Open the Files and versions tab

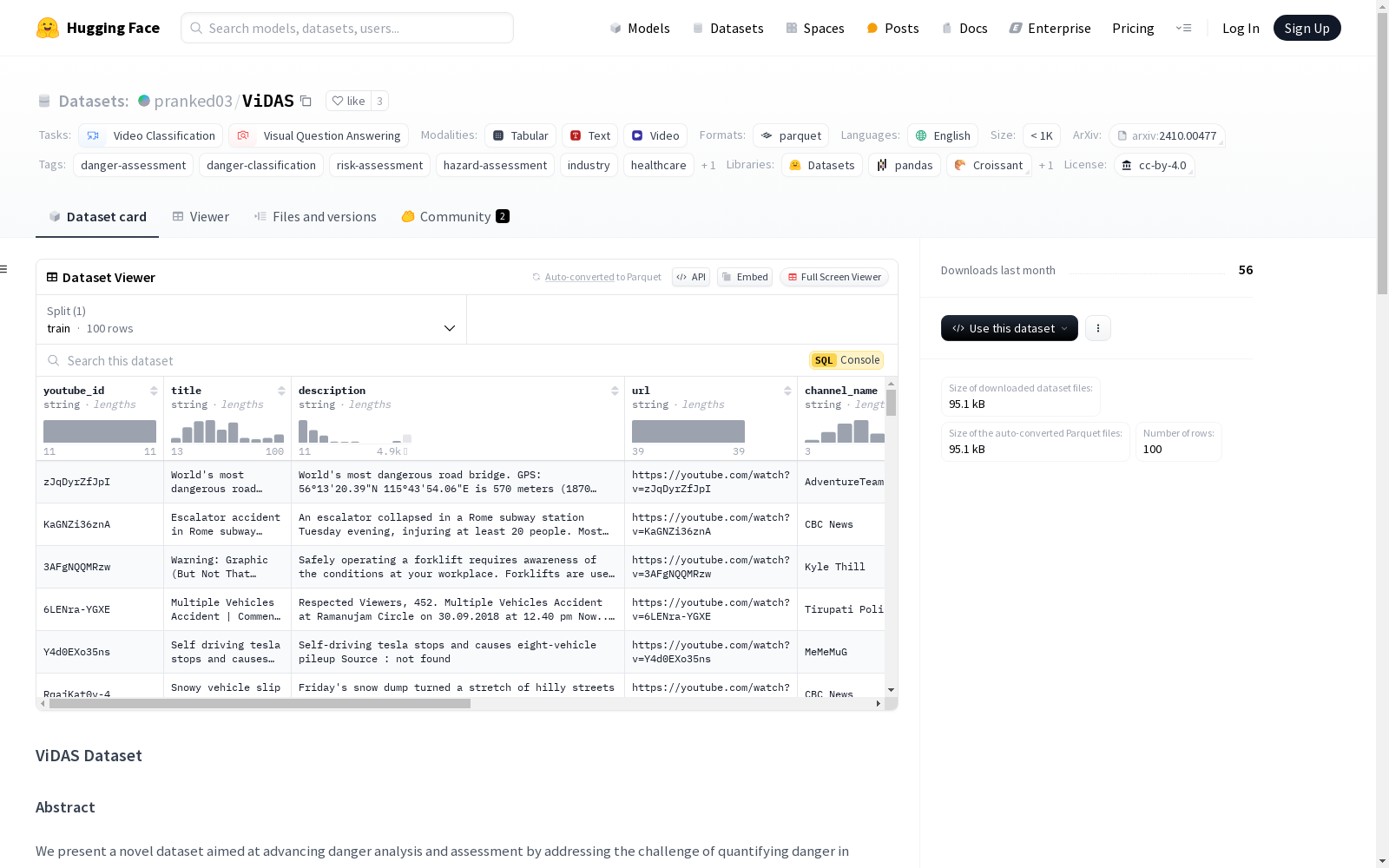coord(315,217)
